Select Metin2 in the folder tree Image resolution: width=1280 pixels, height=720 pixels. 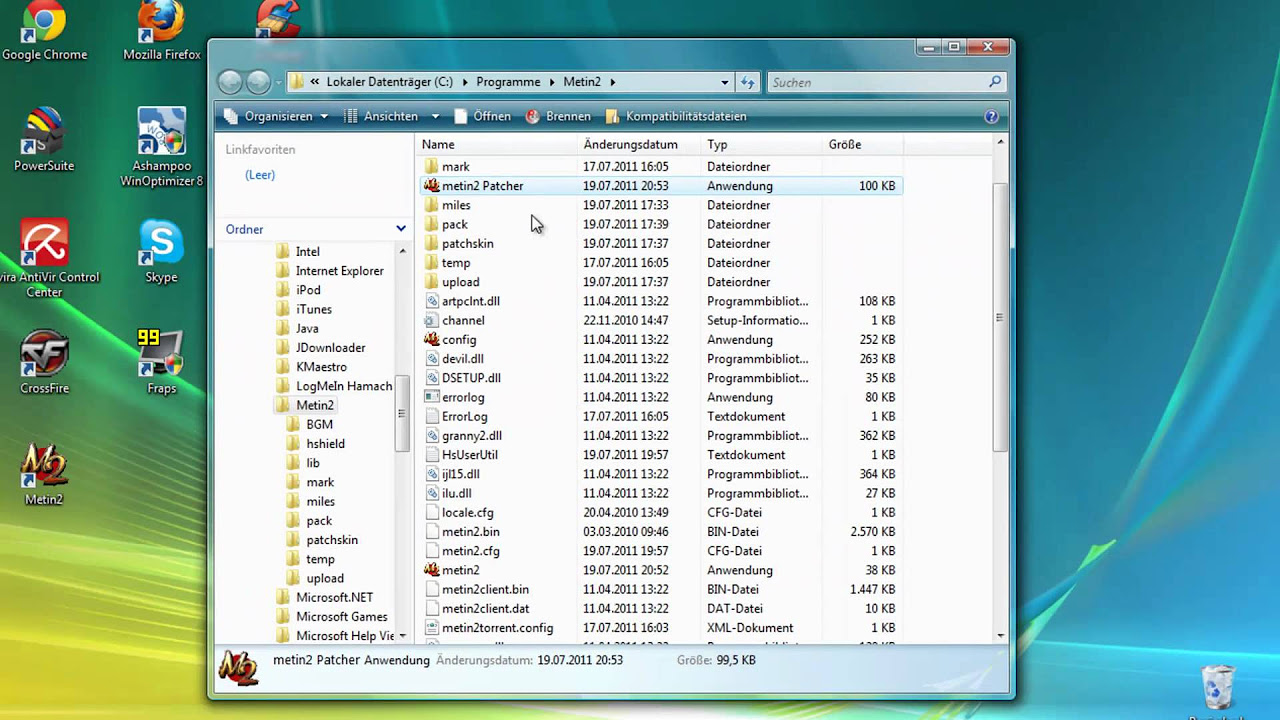tap(315, 405)
